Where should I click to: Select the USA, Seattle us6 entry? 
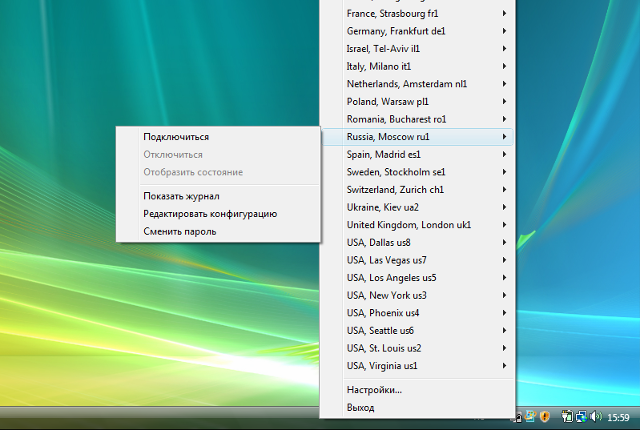click(417, 330)
